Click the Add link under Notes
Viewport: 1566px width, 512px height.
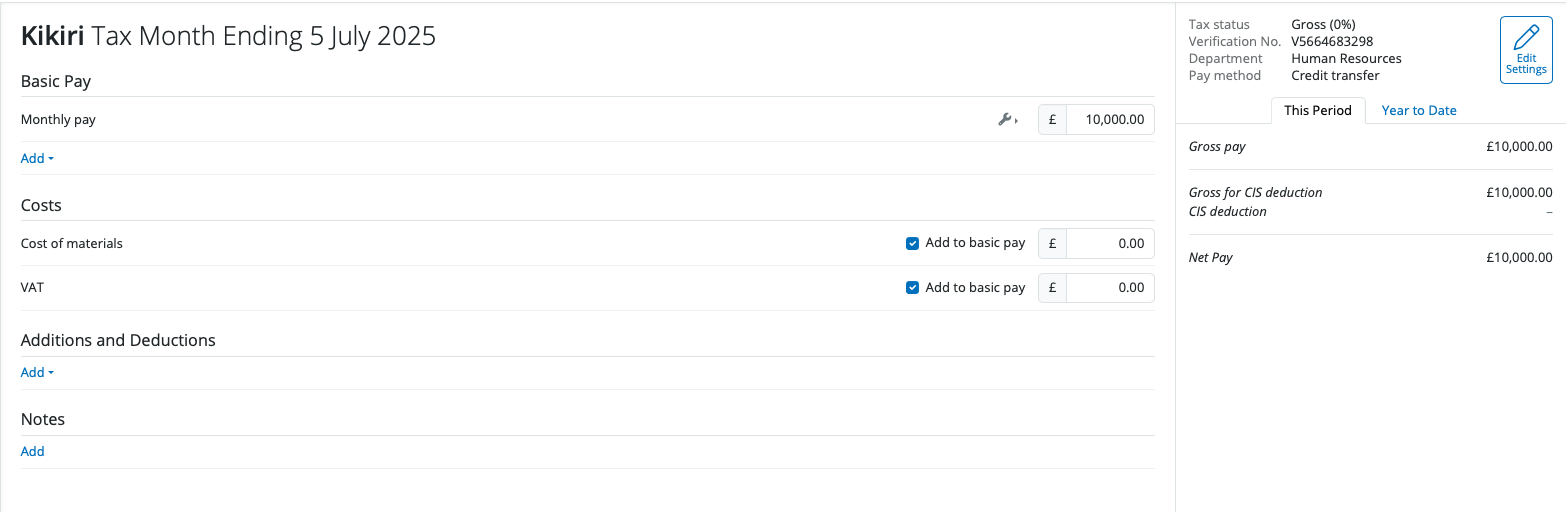[x=33, y=451]
